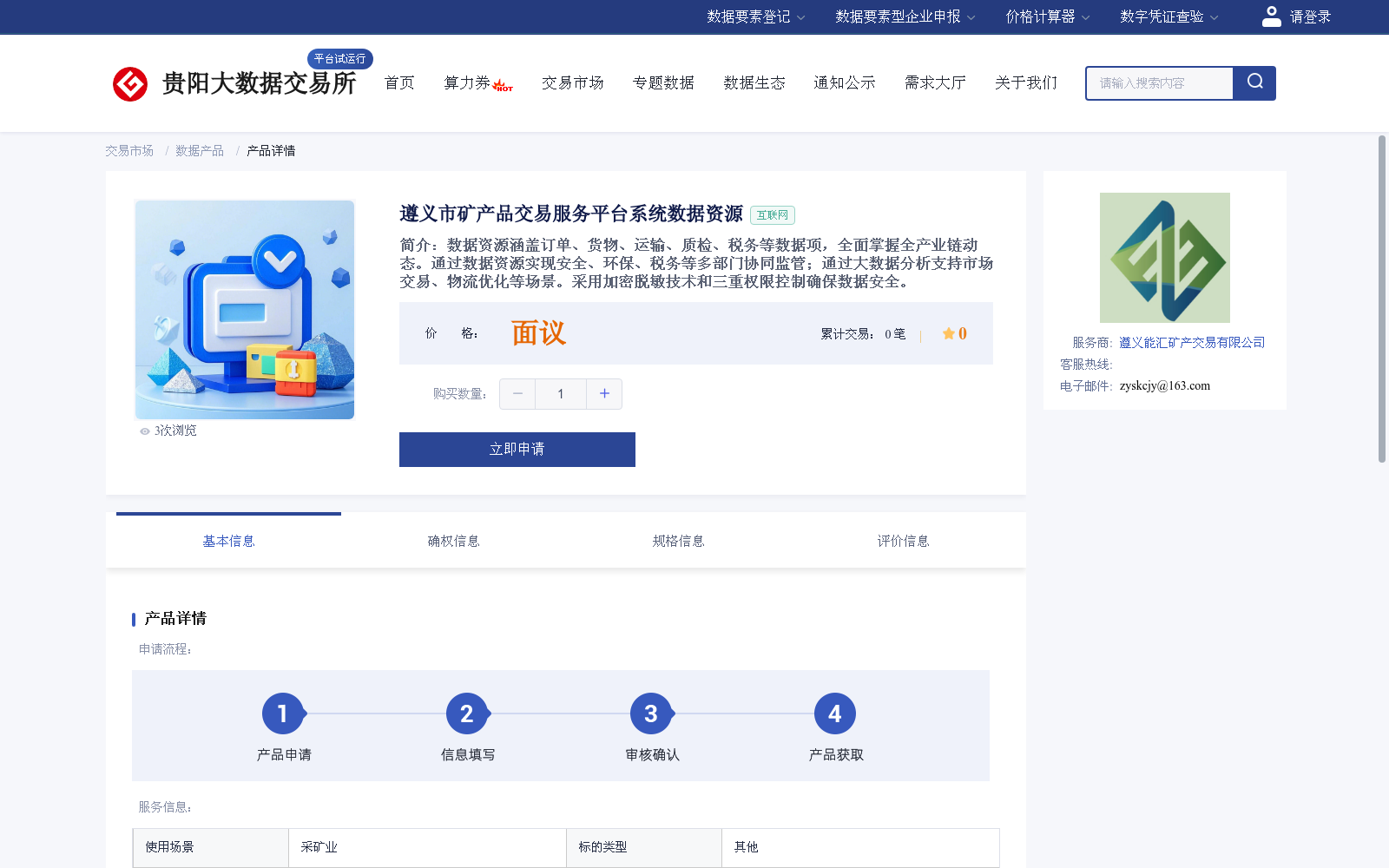Click the product title 遵义市矿产品交易服务平台系统数据资源
1389x868 pixels.
click(x=571, y=214)
